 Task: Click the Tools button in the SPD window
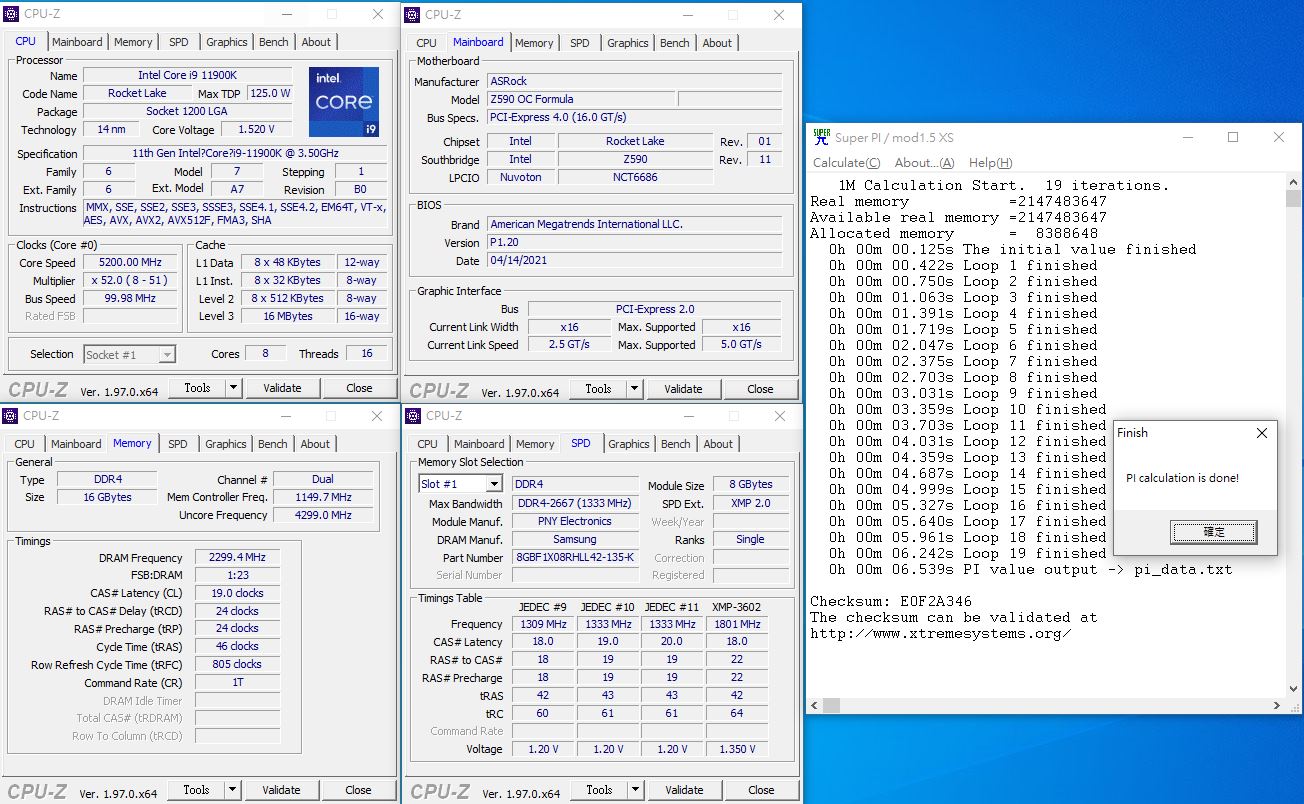click(599, 790)
